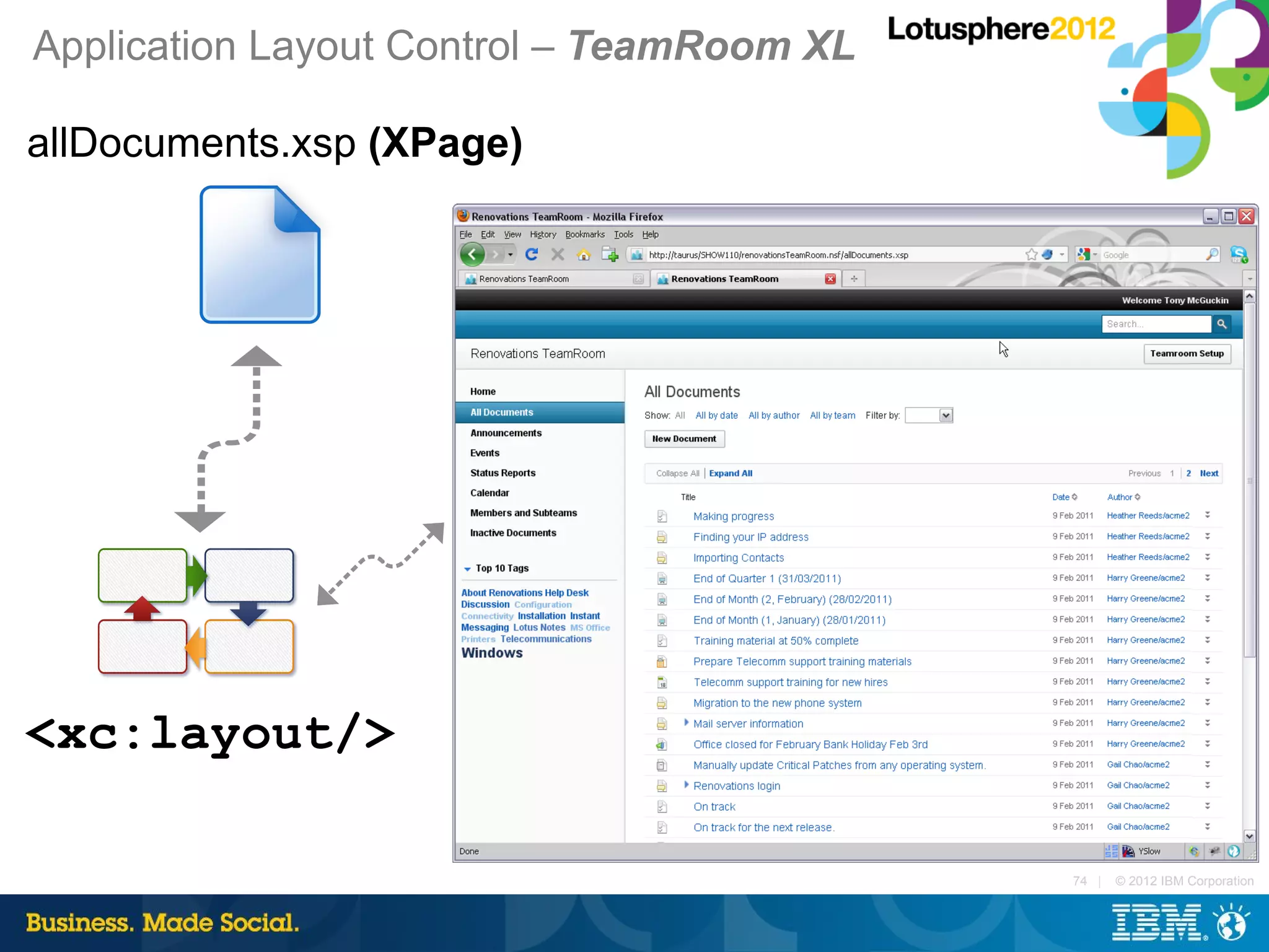
Task: Open the Edit menu
Action: click(x=488, y=235)
